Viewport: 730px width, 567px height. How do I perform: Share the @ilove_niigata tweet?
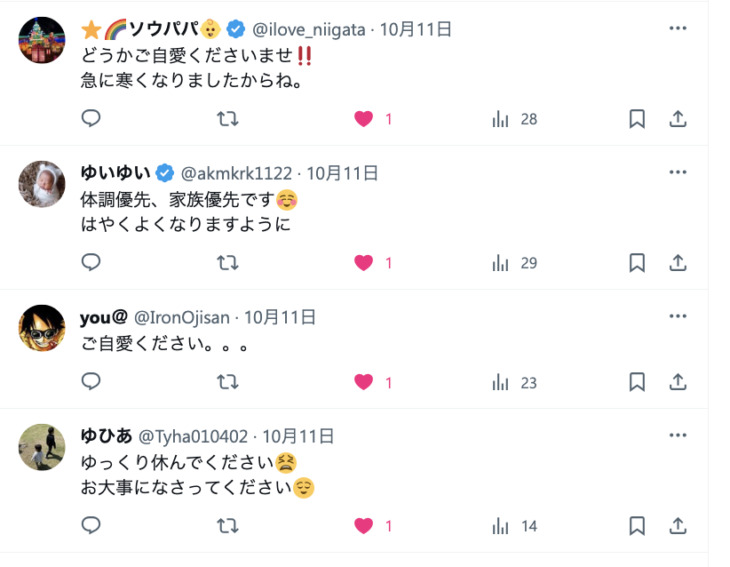678,119
